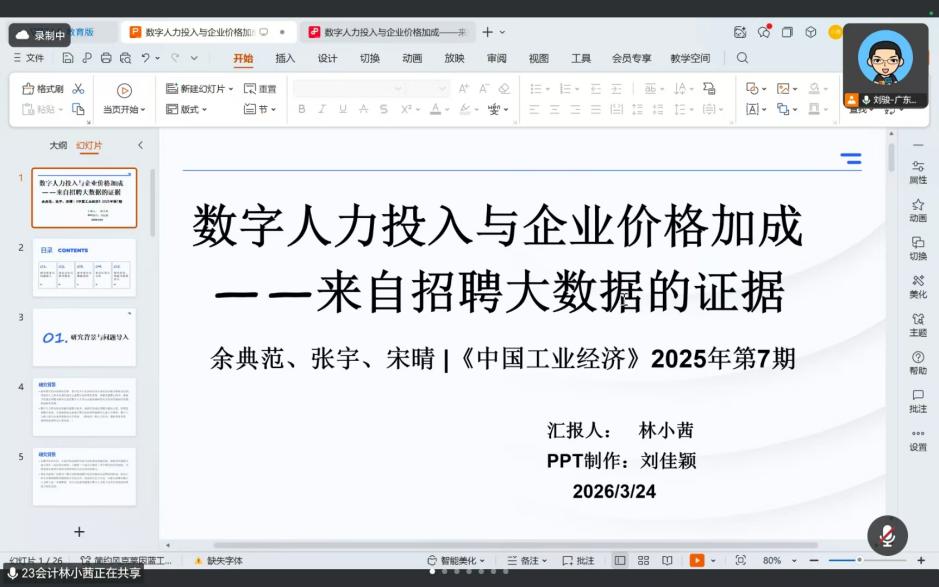Viewport: 939px width, 587px height.
Task: Start slideshow from current slide play icon
Action: pos(124,90)
